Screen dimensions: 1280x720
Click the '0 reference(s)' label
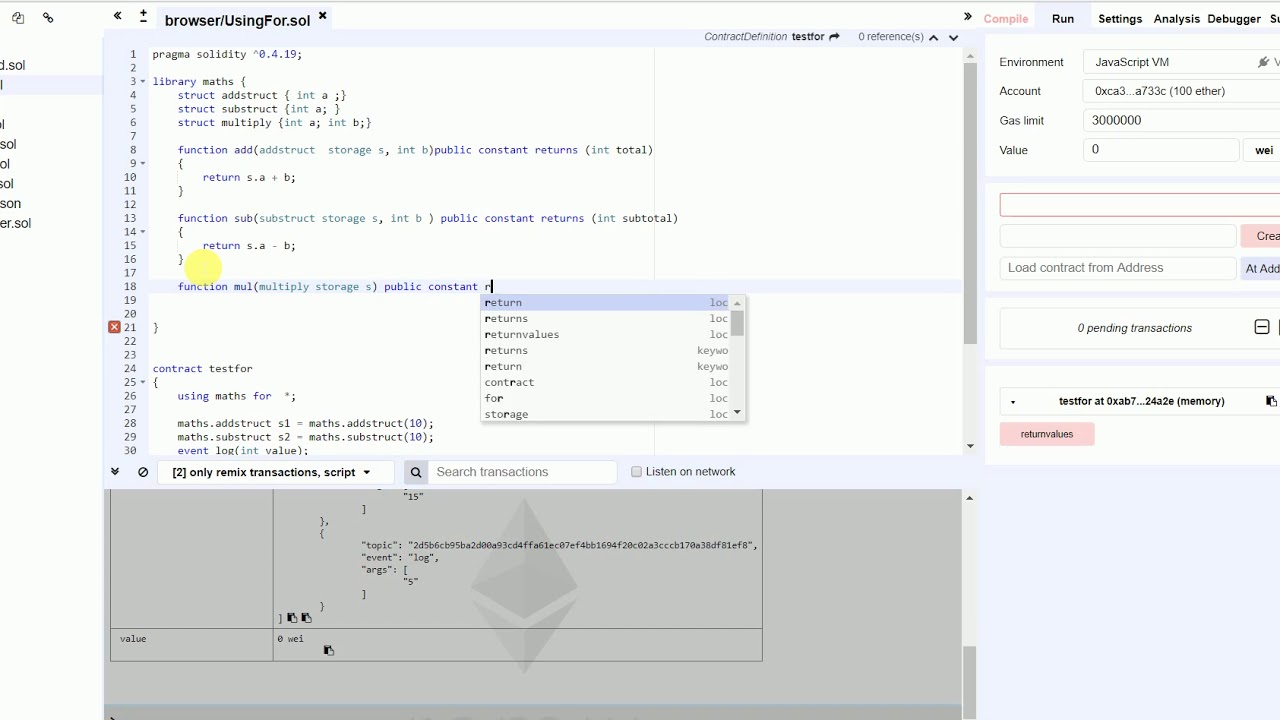tap(890, 37)
